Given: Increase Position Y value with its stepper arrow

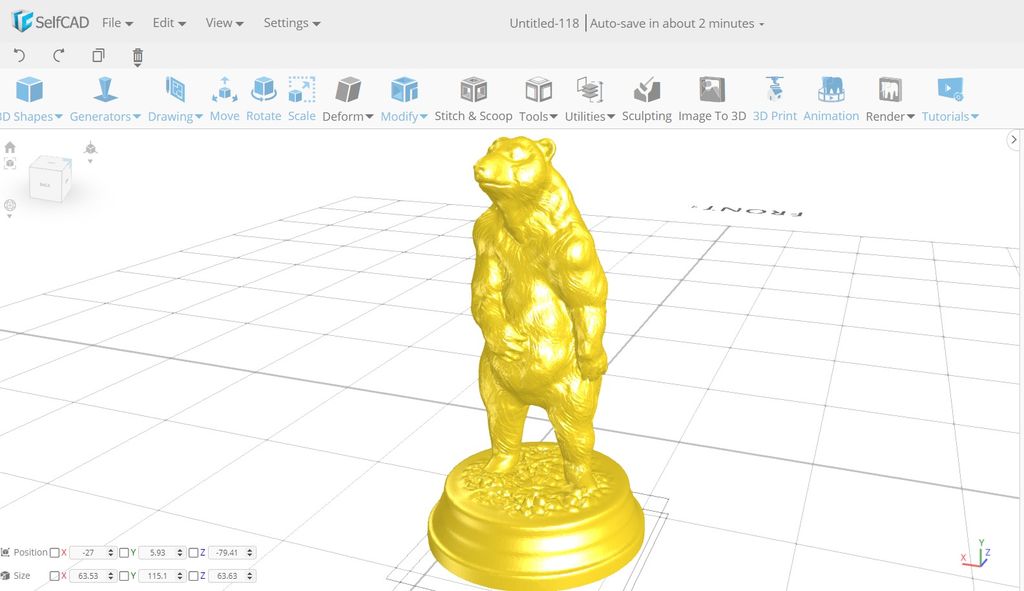Looking at the screenshot, I should point(180,548).
